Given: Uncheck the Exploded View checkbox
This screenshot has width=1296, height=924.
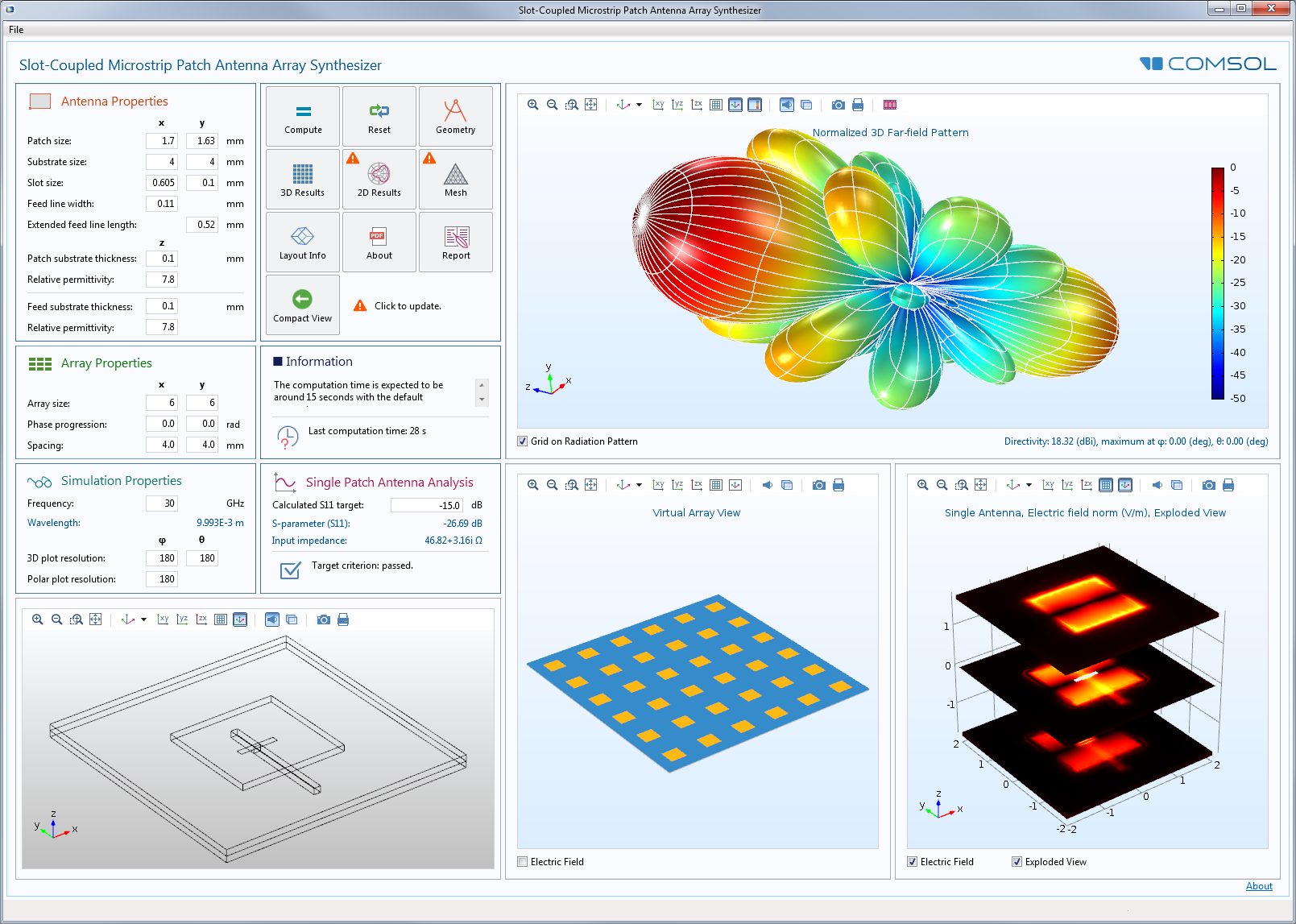Looking at the screenshot, I should point(1017,862).
